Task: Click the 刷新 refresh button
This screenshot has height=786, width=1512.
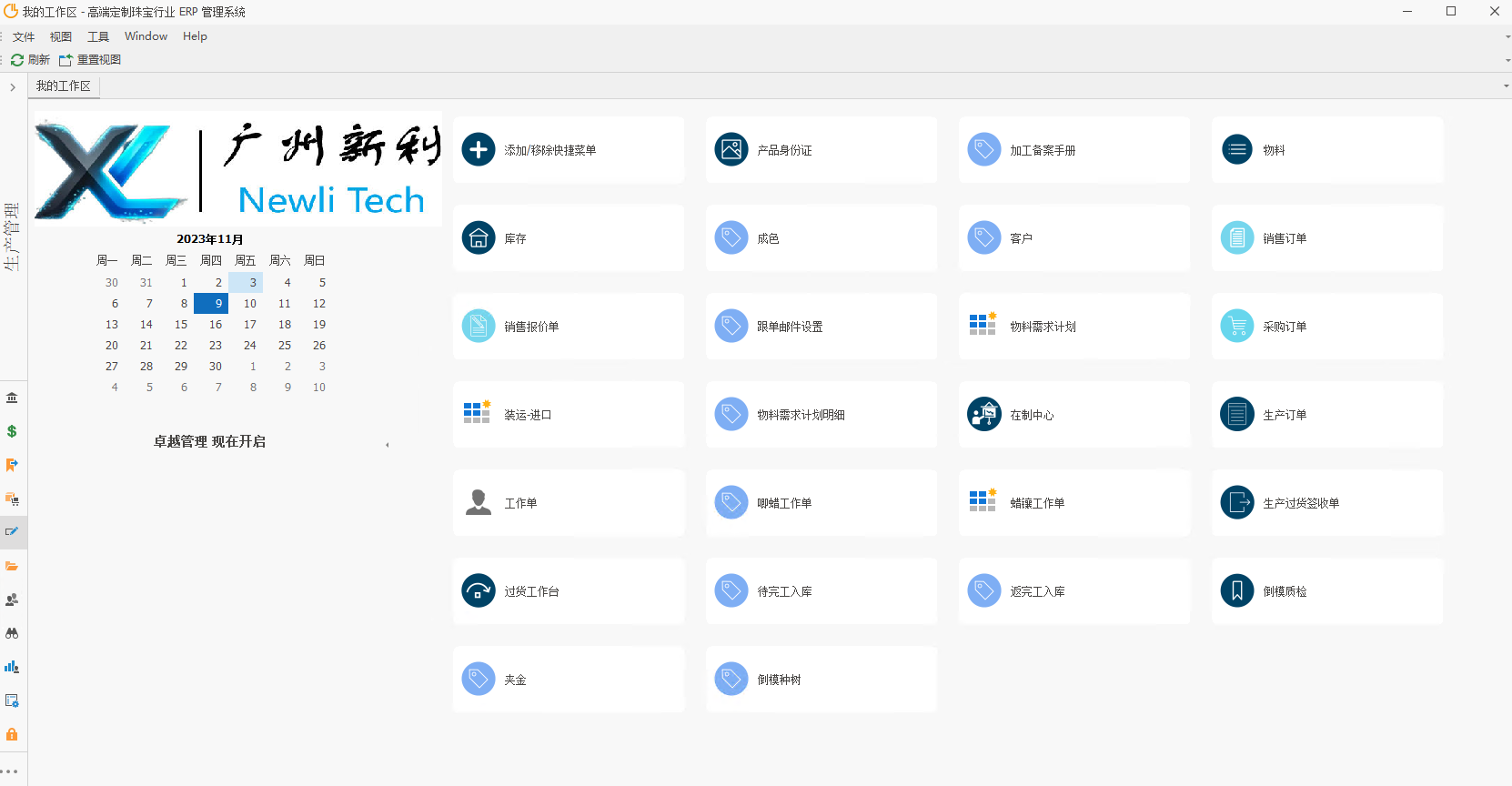Action: point(30,60)
